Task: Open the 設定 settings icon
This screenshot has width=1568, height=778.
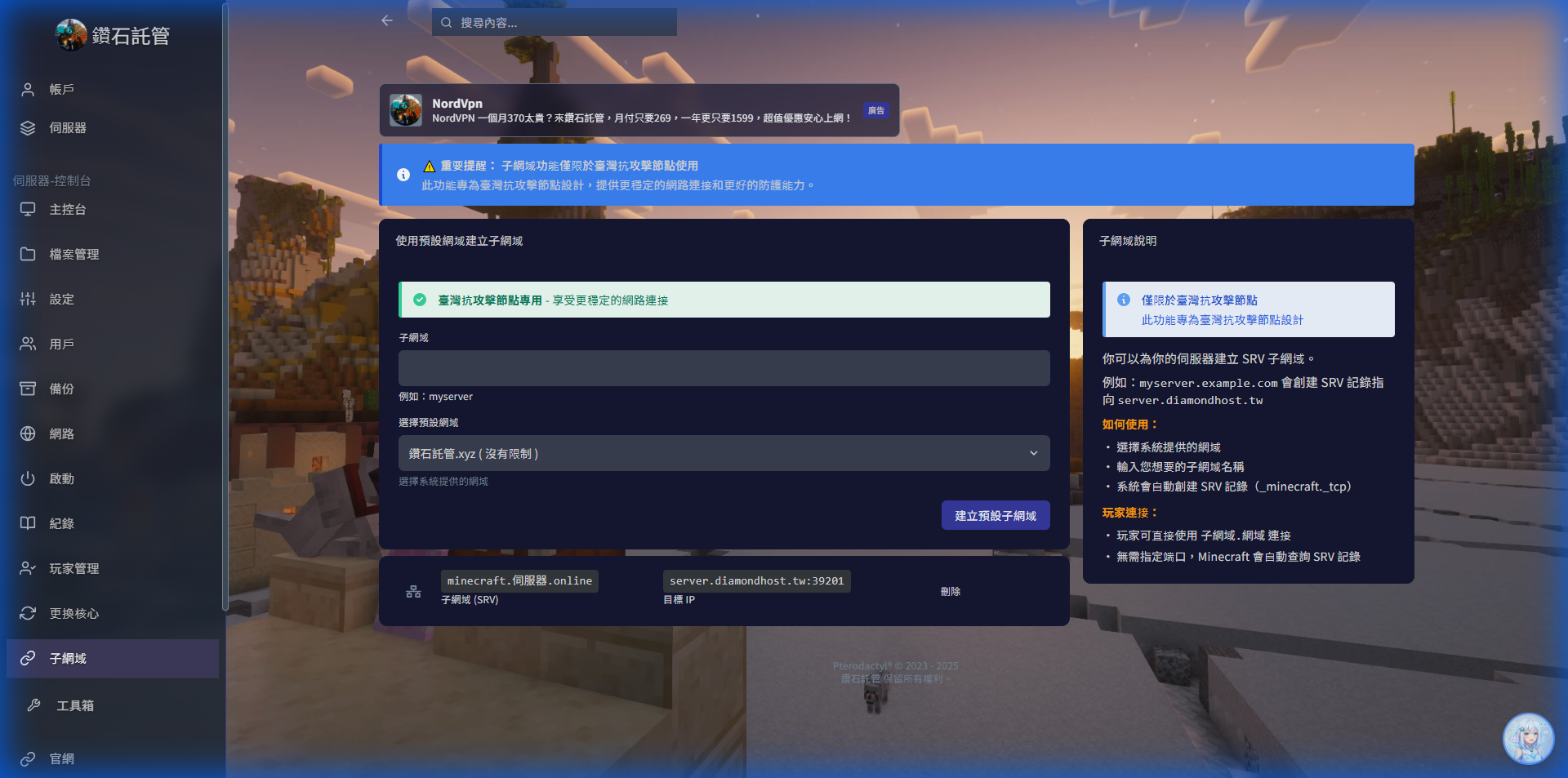Action: (x=29, y=299)
